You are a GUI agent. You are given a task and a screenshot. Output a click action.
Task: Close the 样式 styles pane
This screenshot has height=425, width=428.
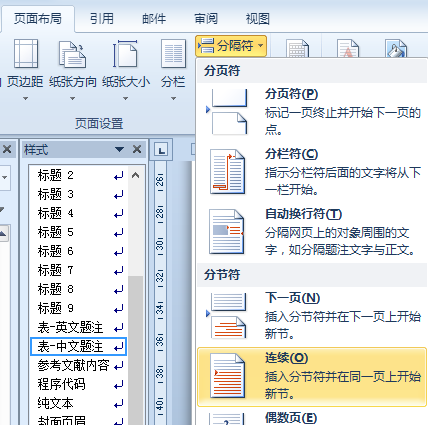pos(137,149)
